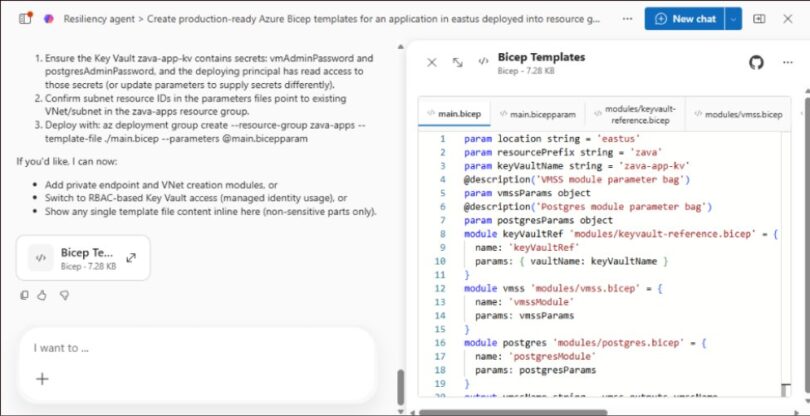Click the code line 'param location string'

pyautogui.click(x=552, y=139)
